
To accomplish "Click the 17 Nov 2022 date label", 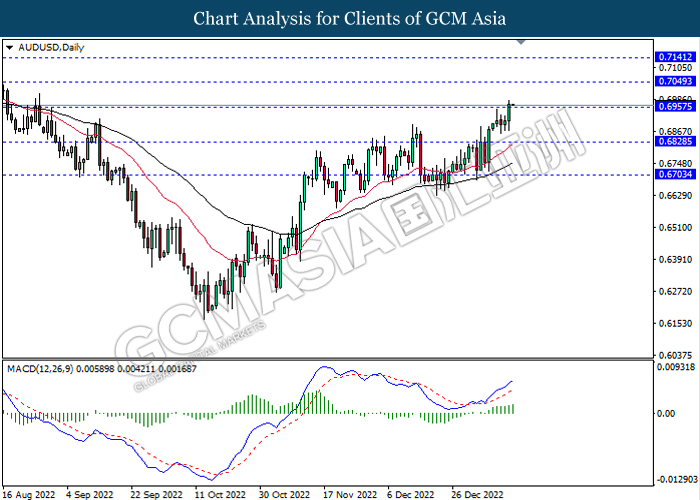I will coord(350,495).
